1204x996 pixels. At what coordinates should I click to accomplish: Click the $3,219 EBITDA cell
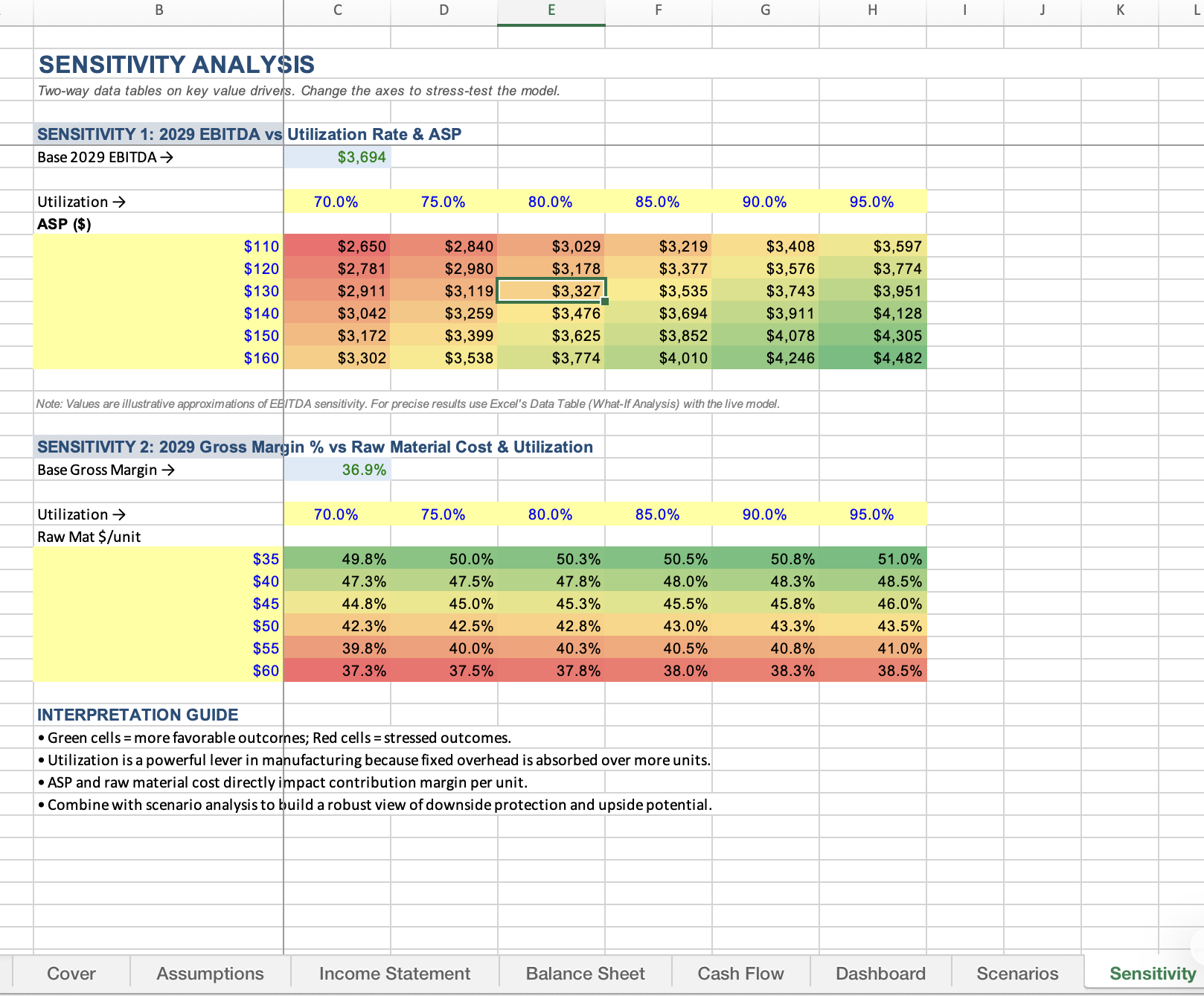pyautogui.click(x=659, y=246)
